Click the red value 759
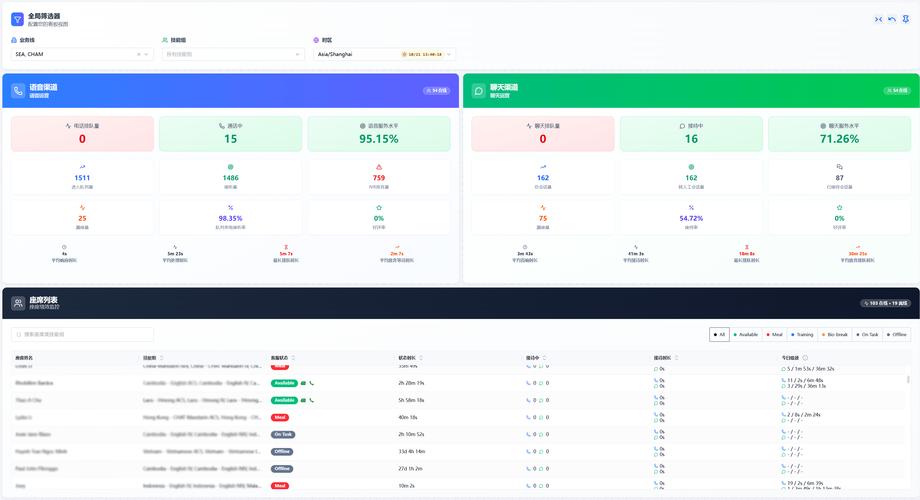The height and width of the screenshot is (500, 920). (379, 178)
